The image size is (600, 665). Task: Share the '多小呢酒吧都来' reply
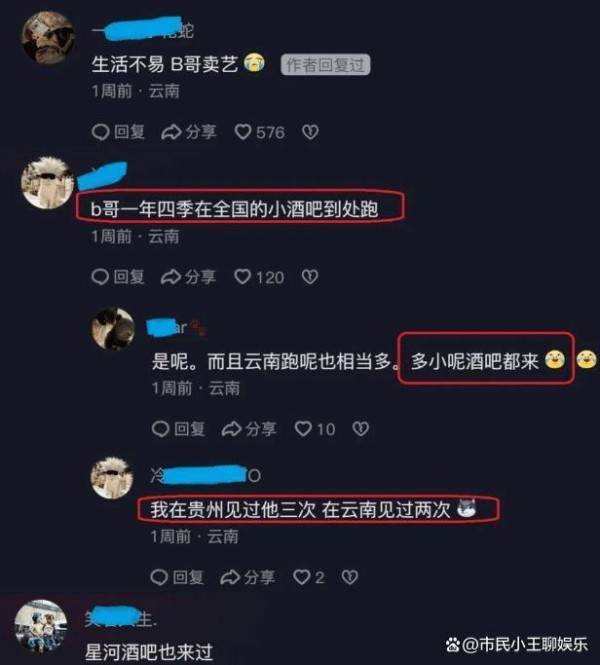coord(249,429)
